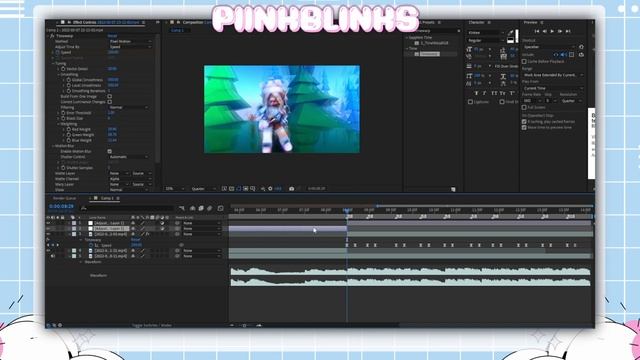Collapse the Tuning section in Effect Controls

53,64
